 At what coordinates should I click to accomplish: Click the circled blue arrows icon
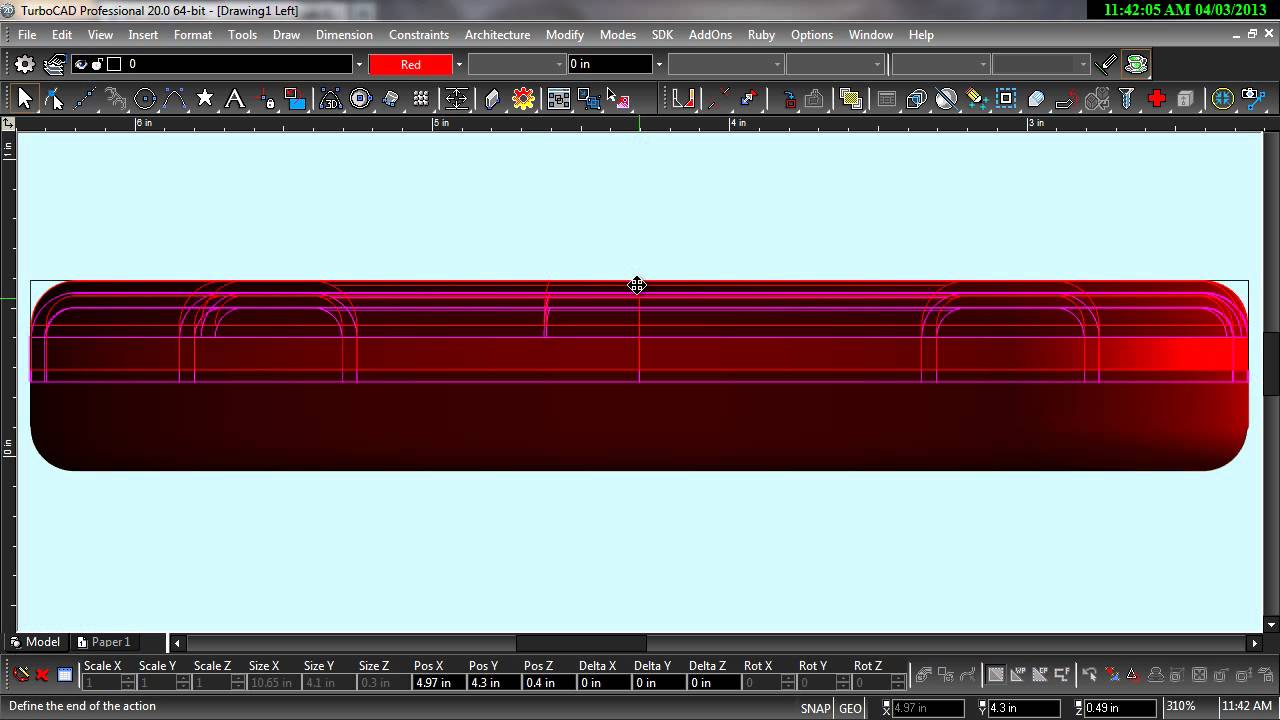click(1222, 98)
